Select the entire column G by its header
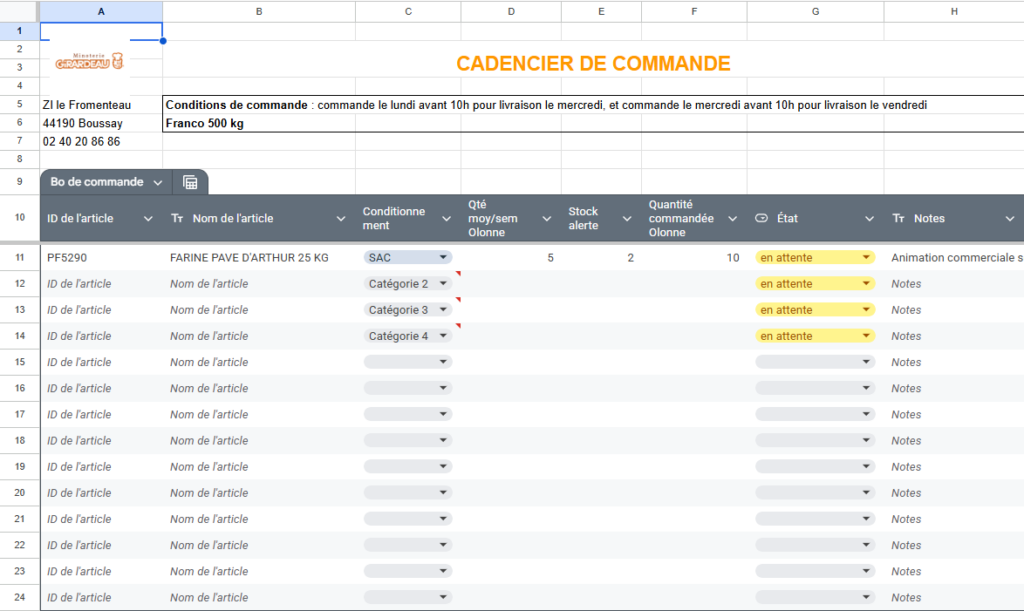The width and height of the screenshot is (1024, 611). point(815,10)
